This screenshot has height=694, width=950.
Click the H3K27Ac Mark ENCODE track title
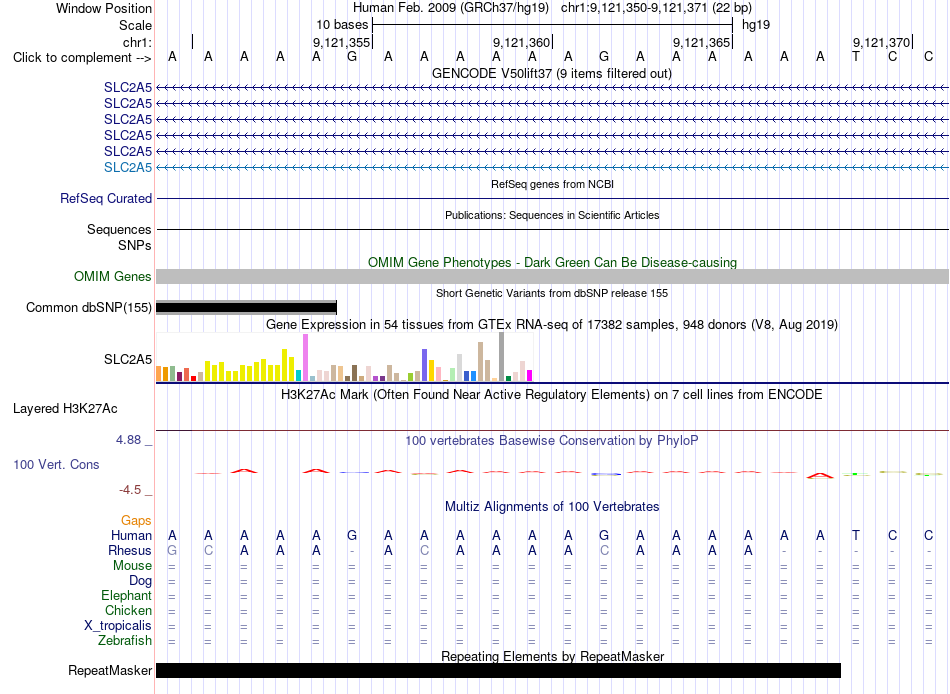552,395
